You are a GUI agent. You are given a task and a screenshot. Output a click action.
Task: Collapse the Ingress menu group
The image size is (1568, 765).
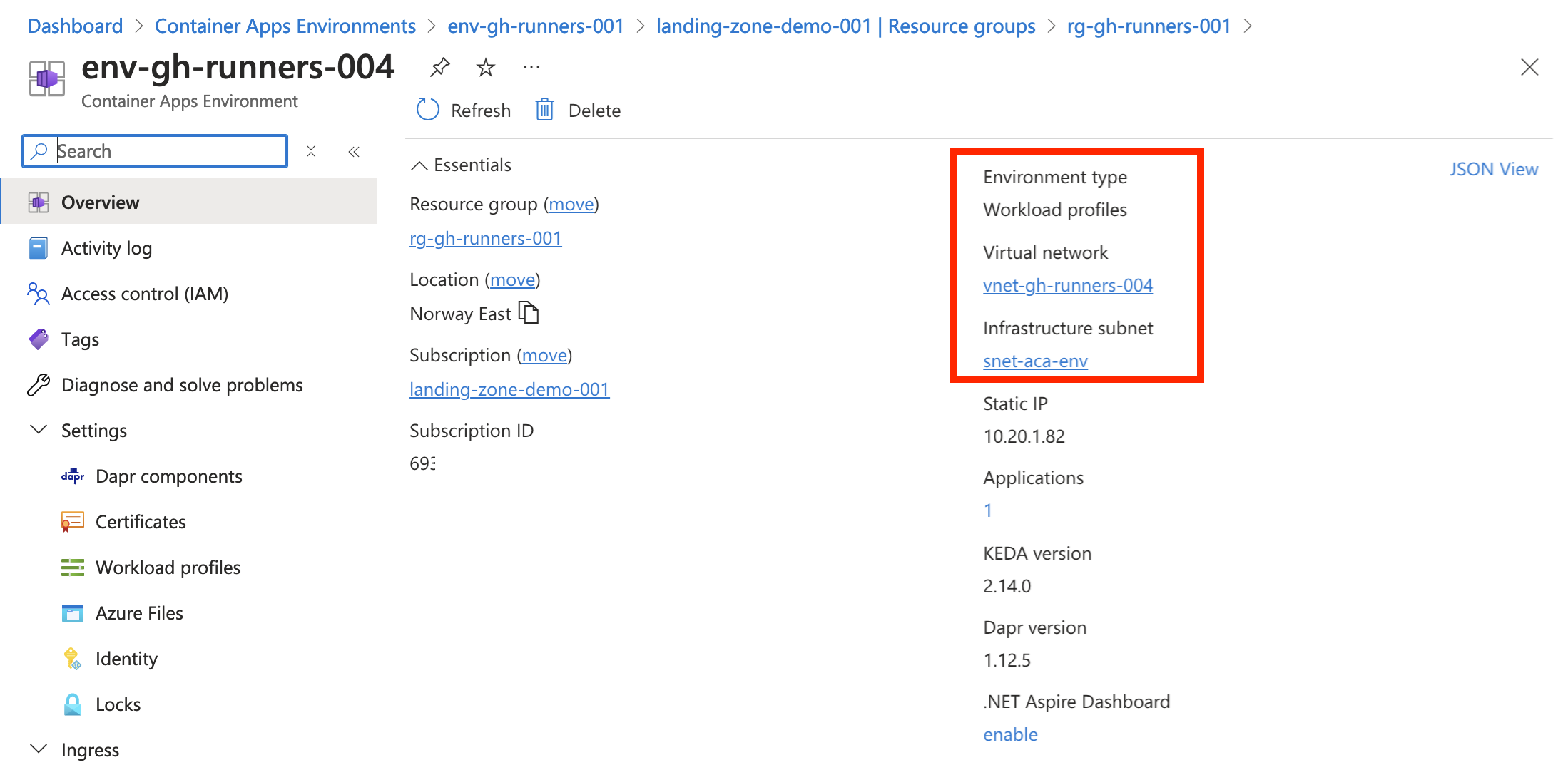point(39,749)
